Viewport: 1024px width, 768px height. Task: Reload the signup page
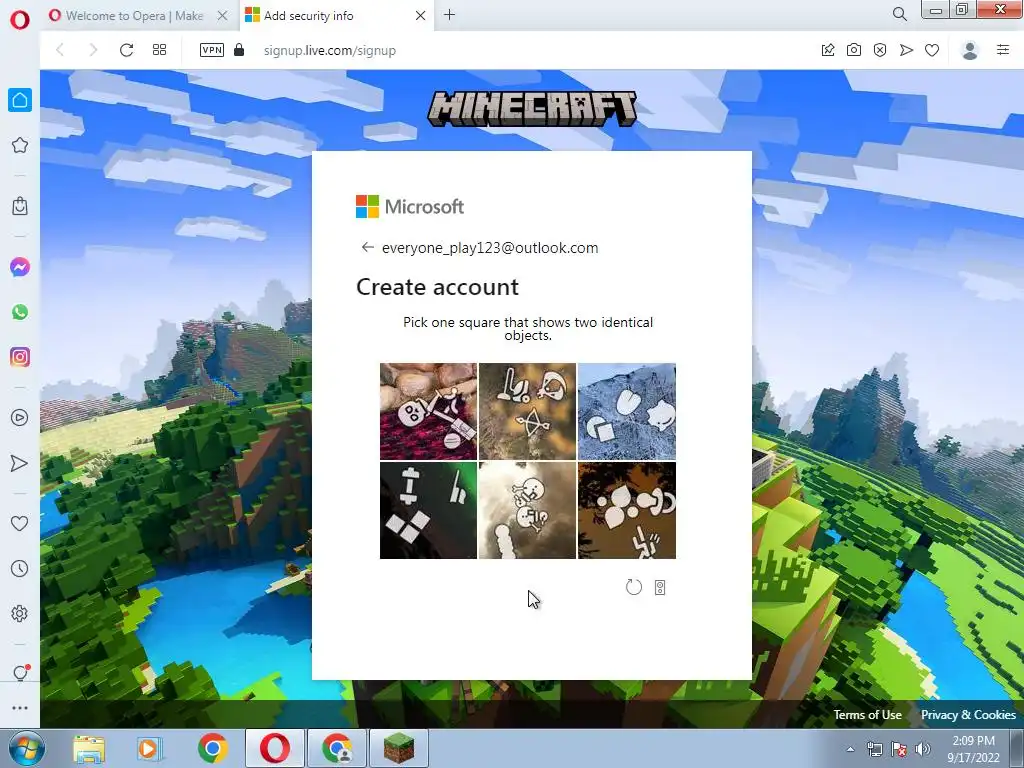click(x=127, y=50)
